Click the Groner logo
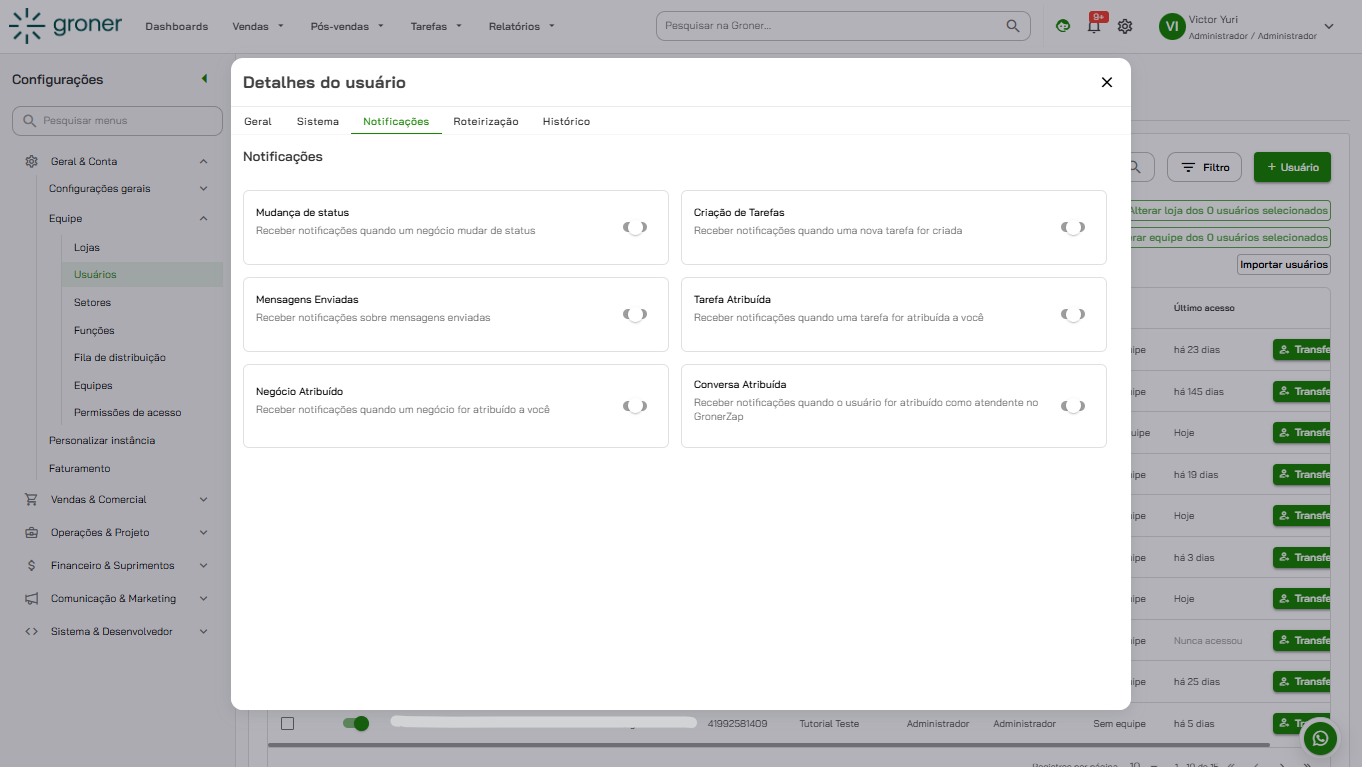The height and width of the screenshot is (768, 1366). 66,26
